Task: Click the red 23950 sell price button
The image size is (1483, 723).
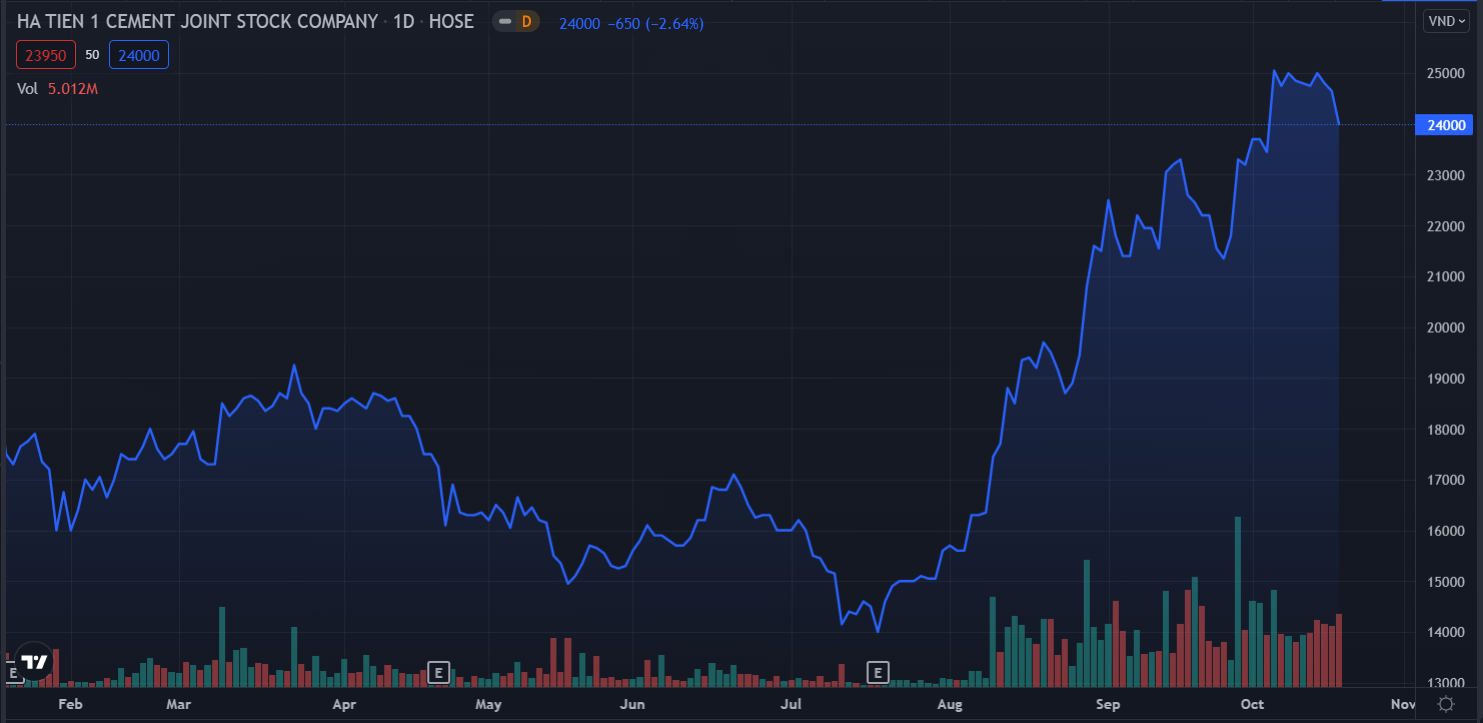Action: 45,55
